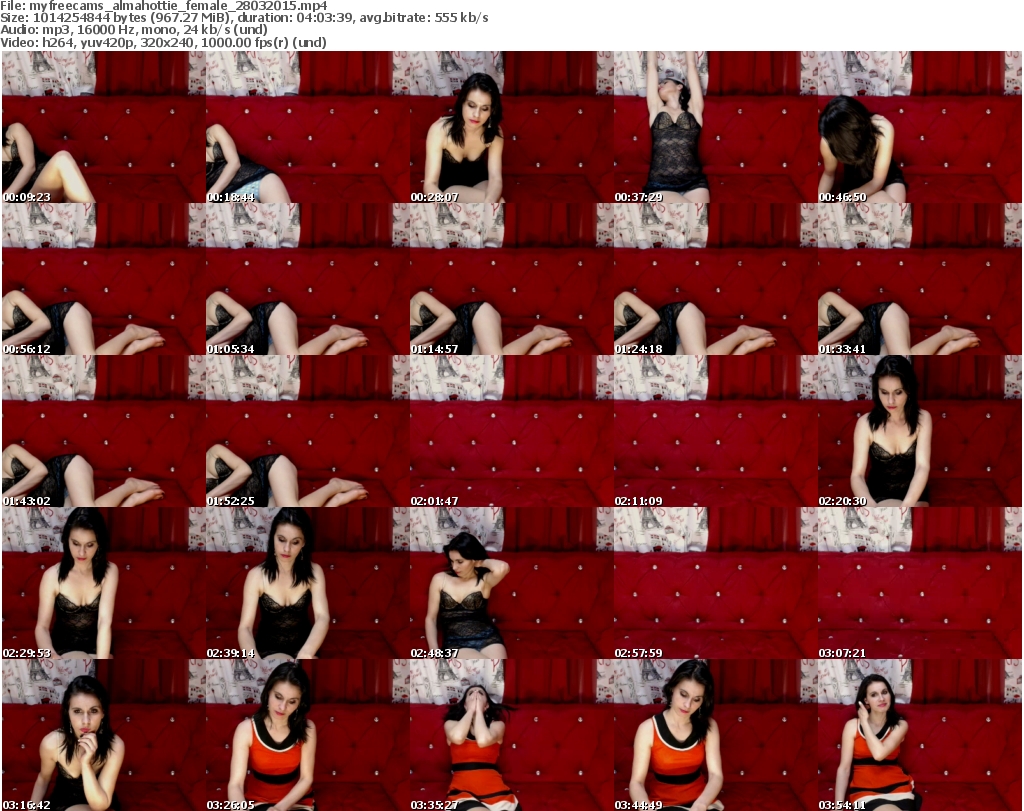Screen dimensions: 1024x811
Task: Click the "Video: h264, yuv420p" line
Action: click(163, 42)
